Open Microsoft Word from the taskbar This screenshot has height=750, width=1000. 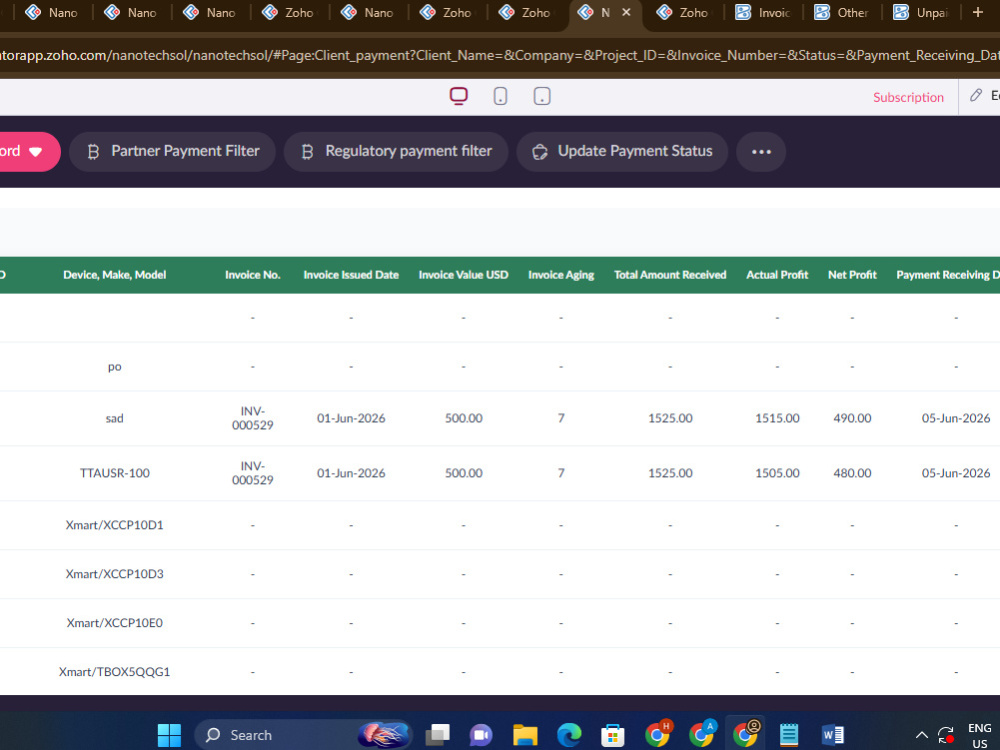click(833, 735)
